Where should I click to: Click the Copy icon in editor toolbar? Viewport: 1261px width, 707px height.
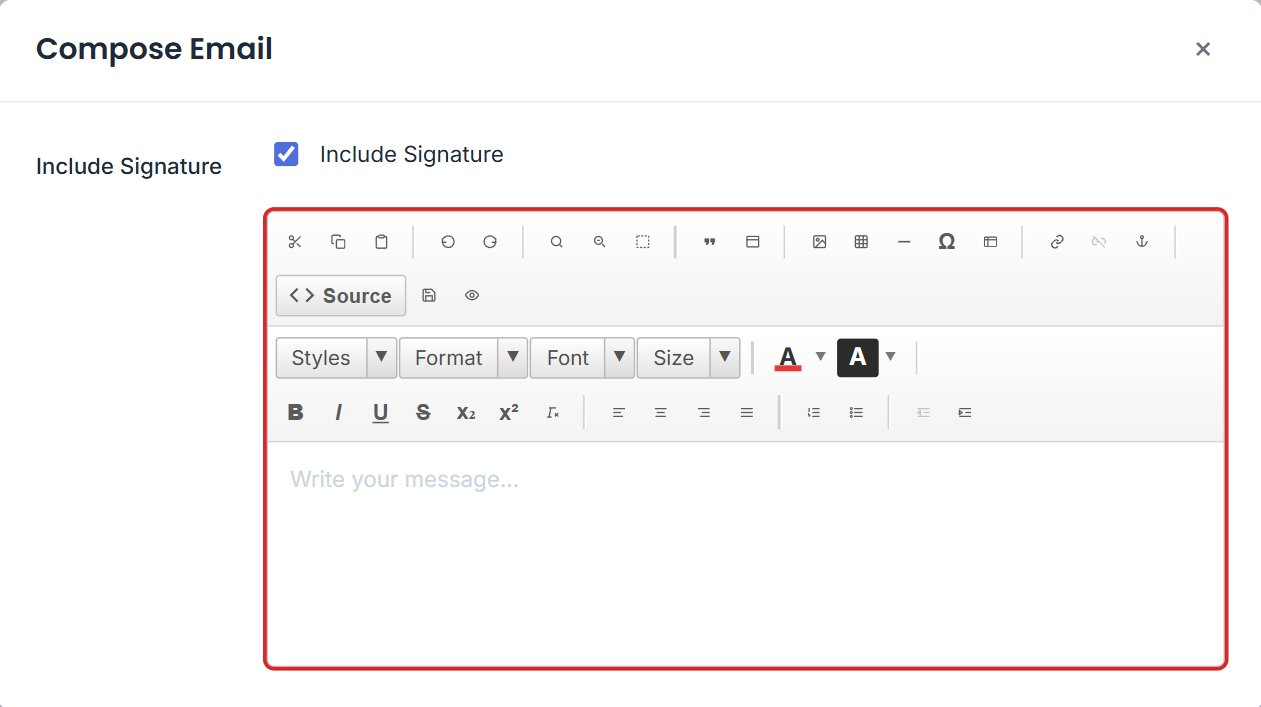338,242
